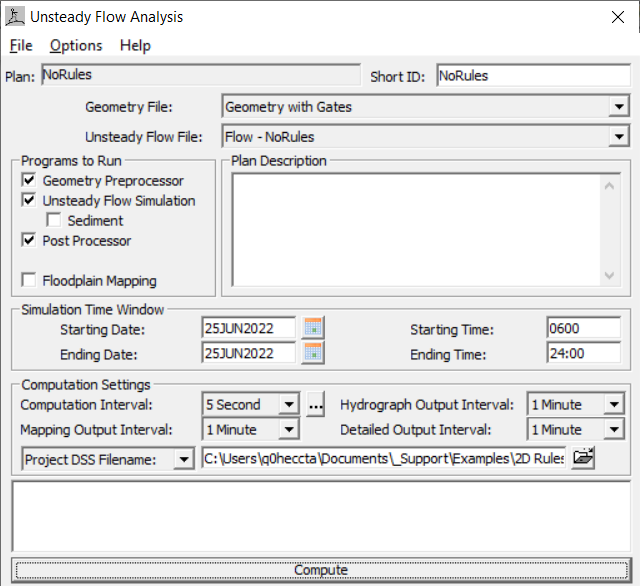Open the Project DSS Filename dropdown
Image resolution: width=640 pixels, height=586 pixels.
pos(183,459)
